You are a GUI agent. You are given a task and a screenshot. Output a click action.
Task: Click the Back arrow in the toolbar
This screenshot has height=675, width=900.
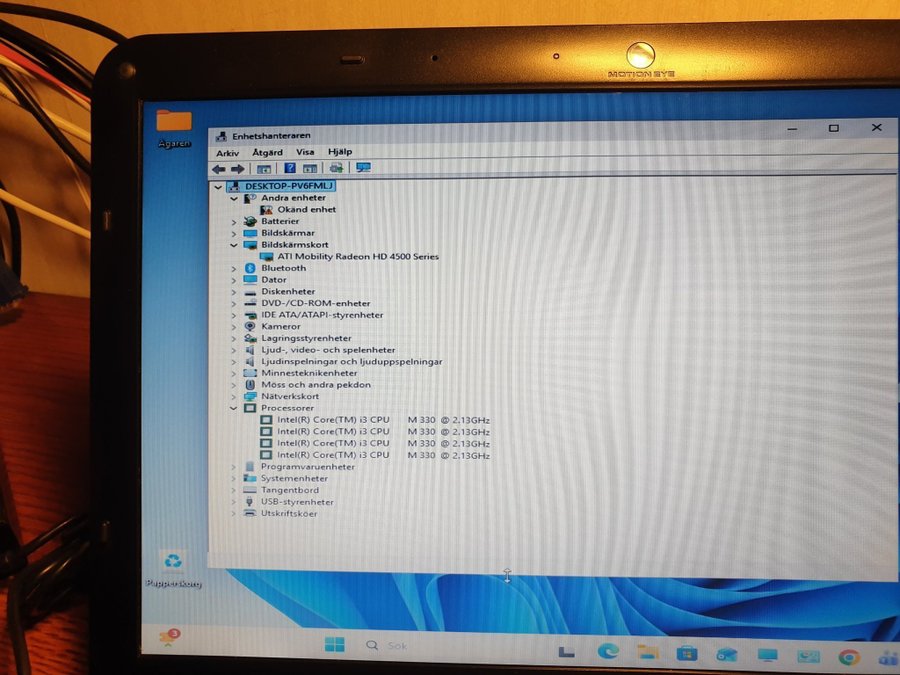point(218,169)
